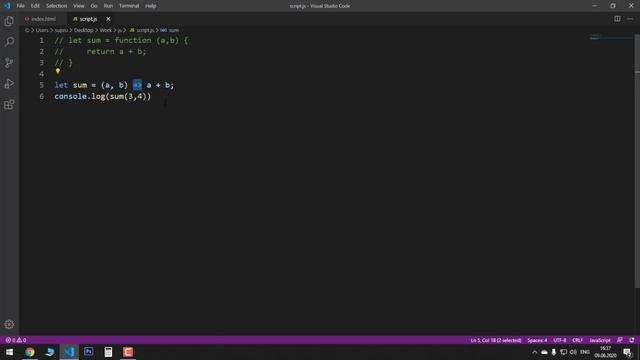Click the VS Code logo in title bar

click(7, 6)
